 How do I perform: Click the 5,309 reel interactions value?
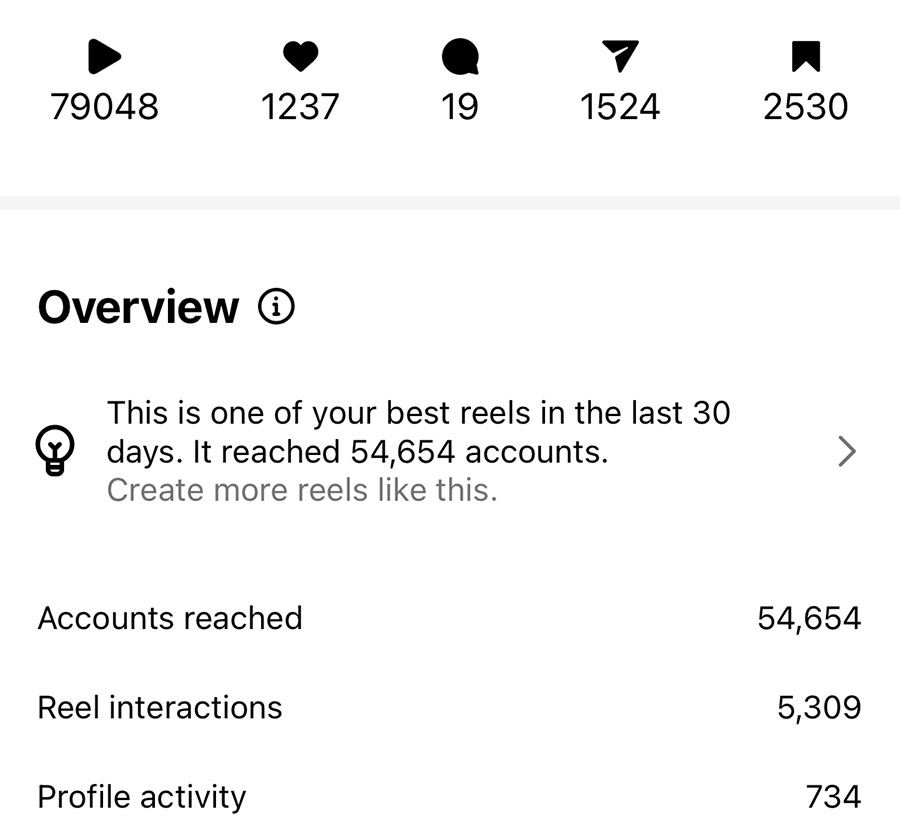pyautogui.click(x=819, y=708)
